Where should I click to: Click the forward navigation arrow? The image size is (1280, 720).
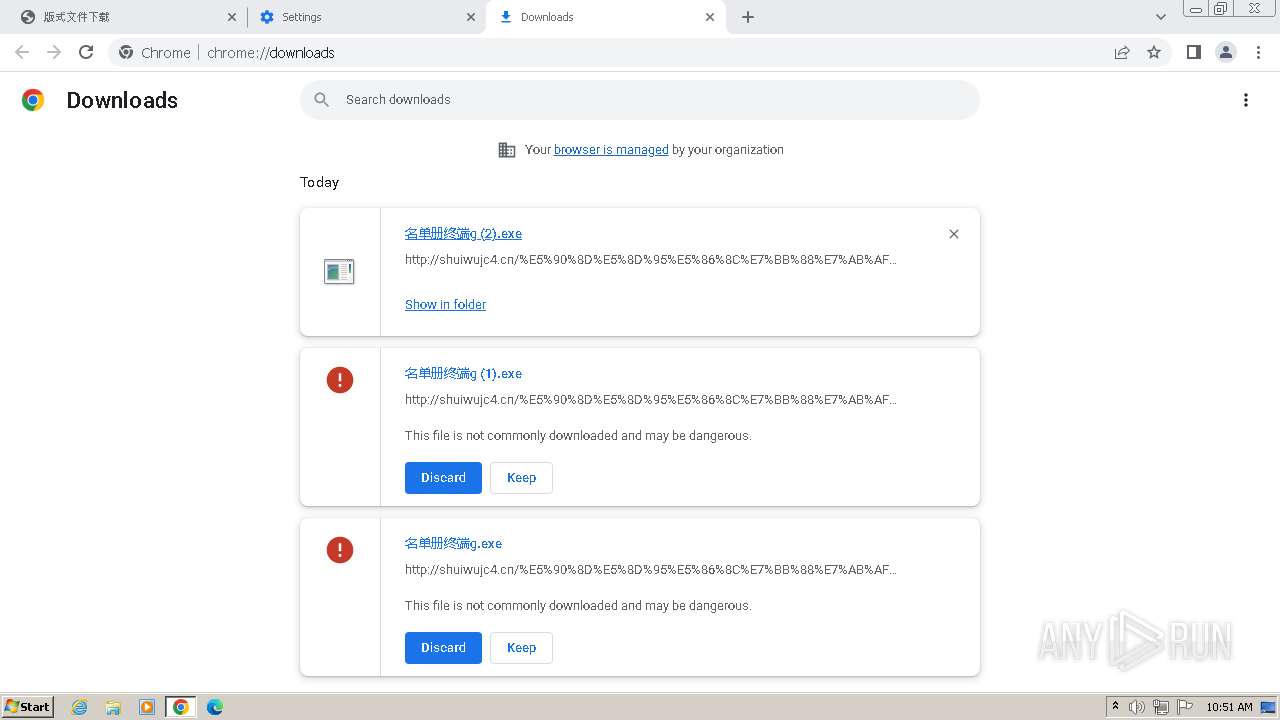pyautogui.click(x=54, y=52)
